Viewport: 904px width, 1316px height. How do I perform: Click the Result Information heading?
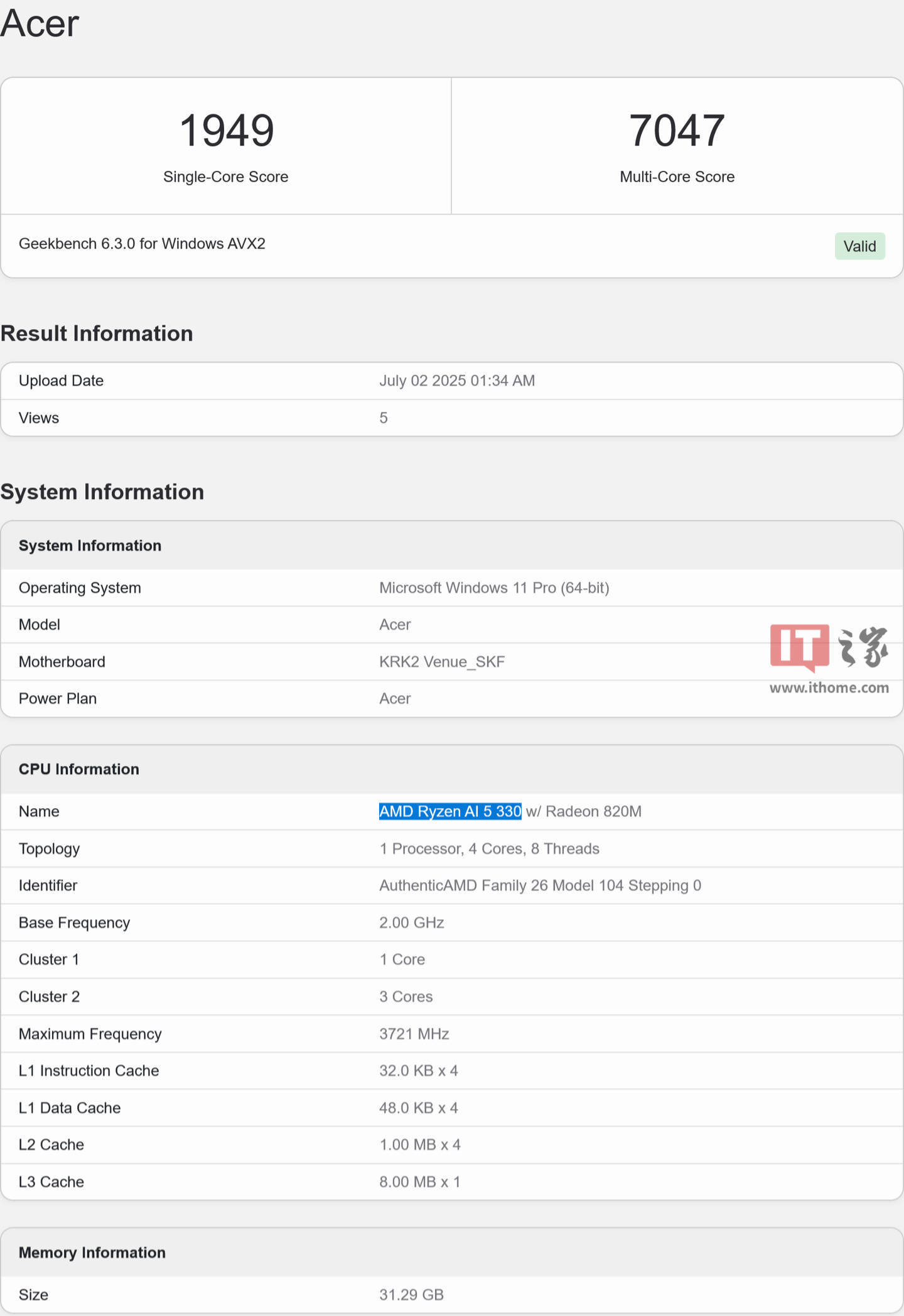(x=97, y=333)
